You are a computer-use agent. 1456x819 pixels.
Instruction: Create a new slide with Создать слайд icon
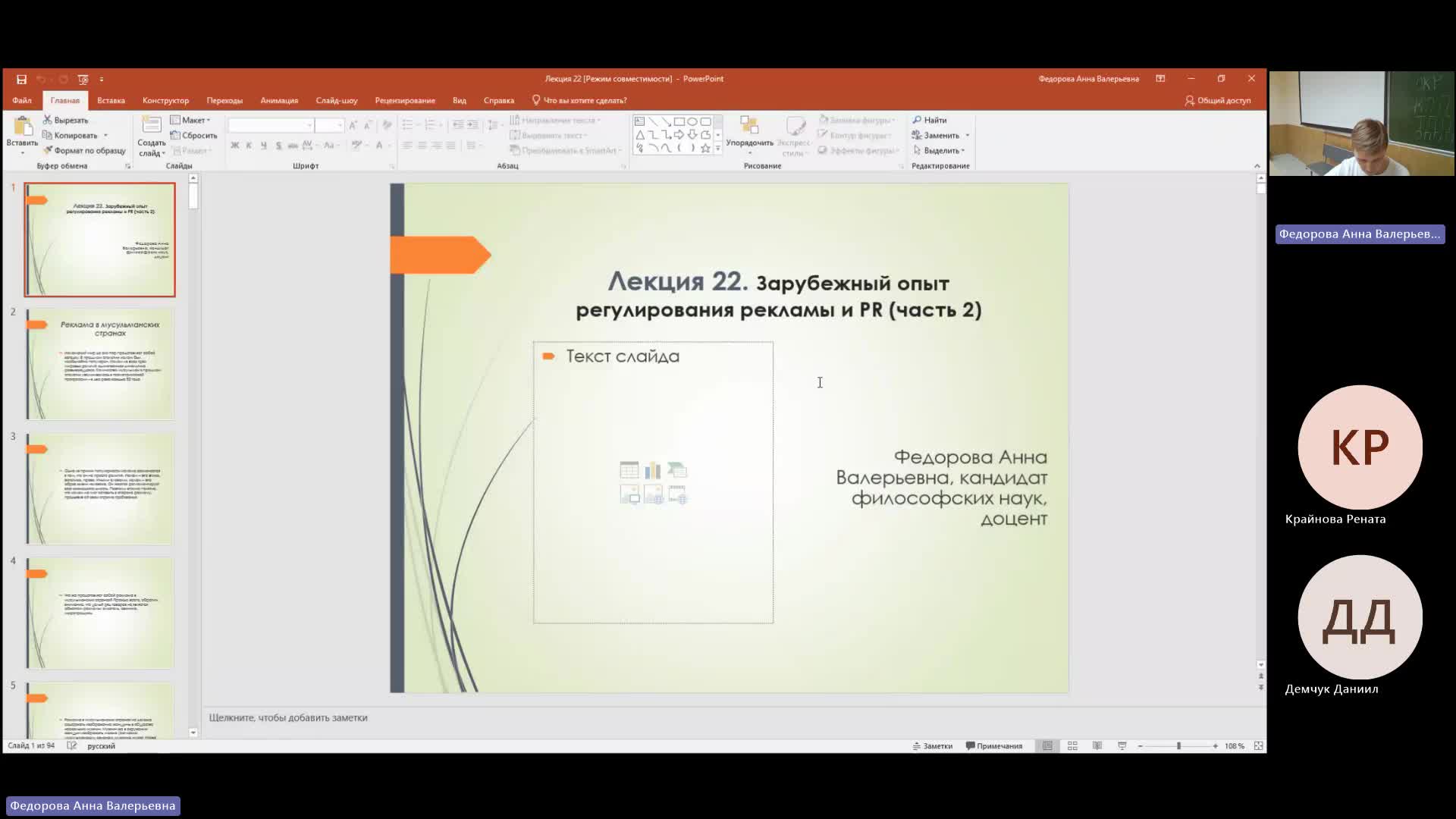152,125
